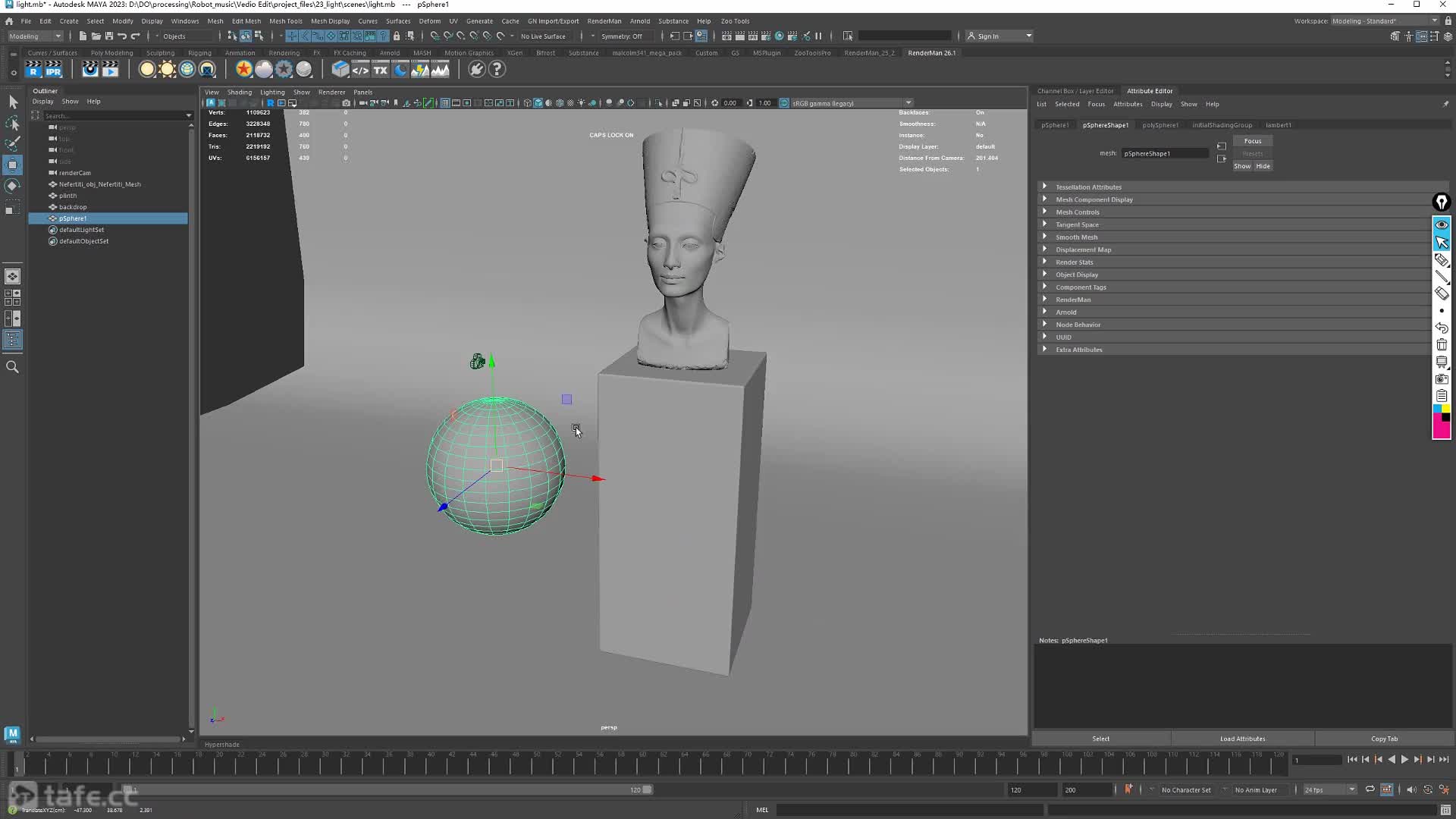
Task: Set a bookmark with the timeline bookmark icon
Action: point(1128,789)
